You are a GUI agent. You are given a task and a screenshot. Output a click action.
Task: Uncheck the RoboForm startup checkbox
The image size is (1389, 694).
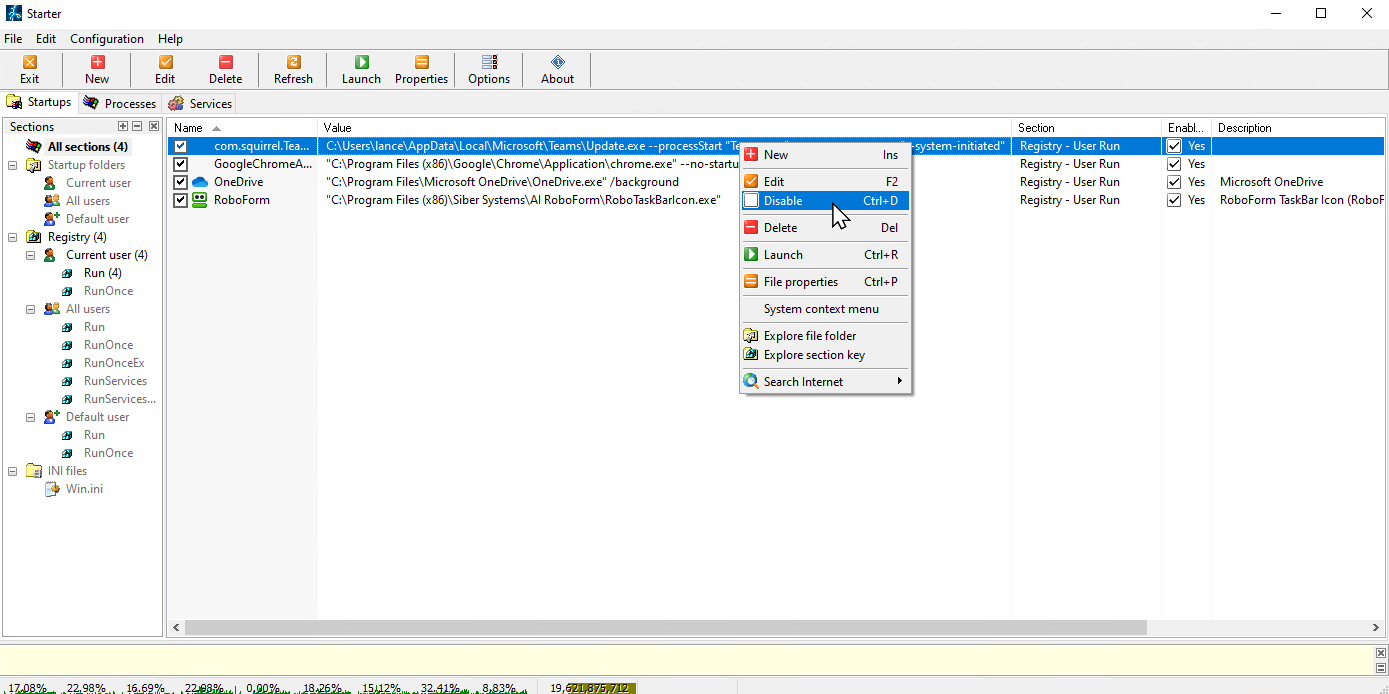181,200
